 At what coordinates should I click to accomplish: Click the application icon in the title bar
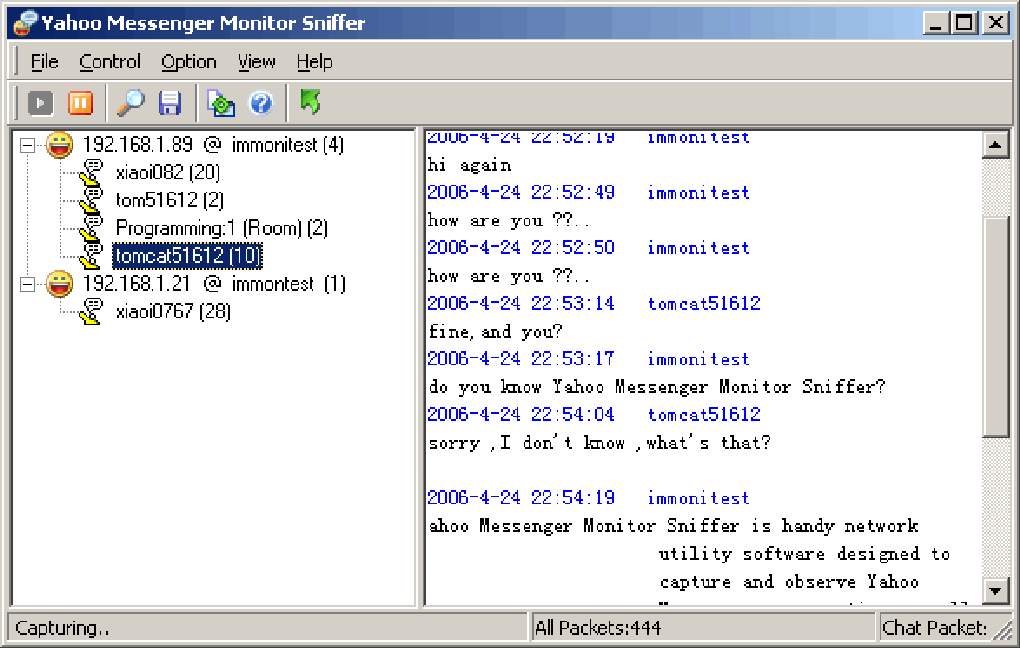pyautogui.click(x=26, y=23)
